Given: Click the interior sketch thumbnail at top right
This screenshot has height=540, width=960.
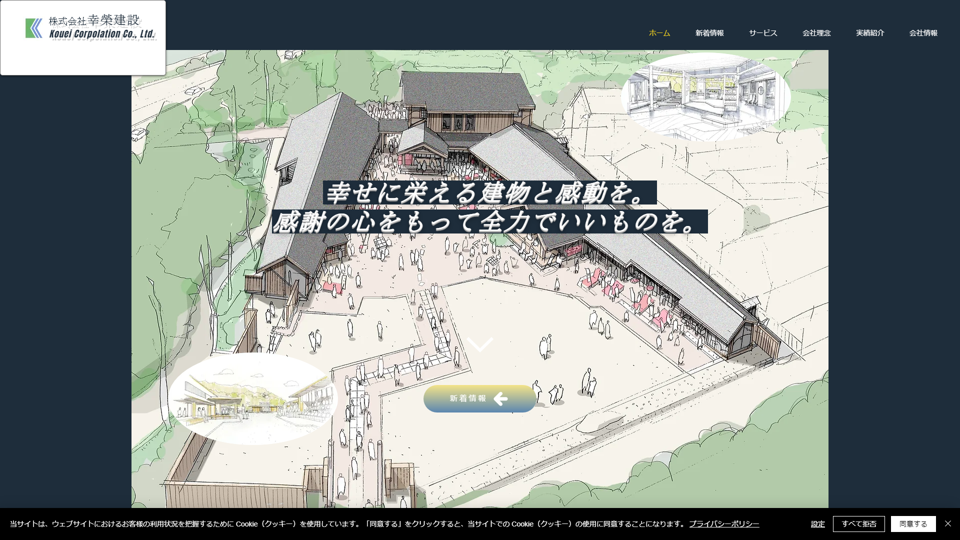Looking at the screenshot, I should point(706,95).
